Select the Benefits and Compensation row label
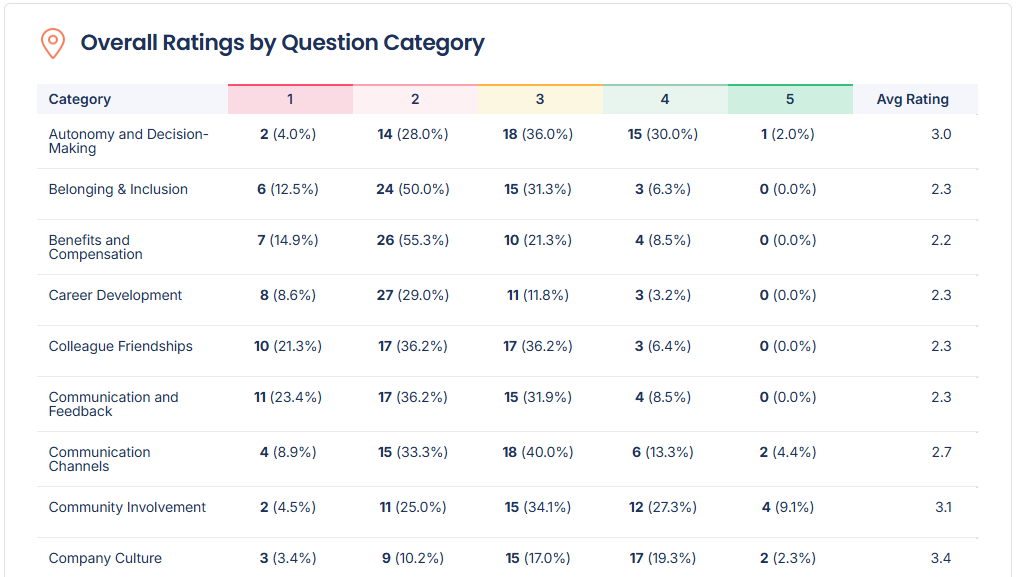 [96, 247]
